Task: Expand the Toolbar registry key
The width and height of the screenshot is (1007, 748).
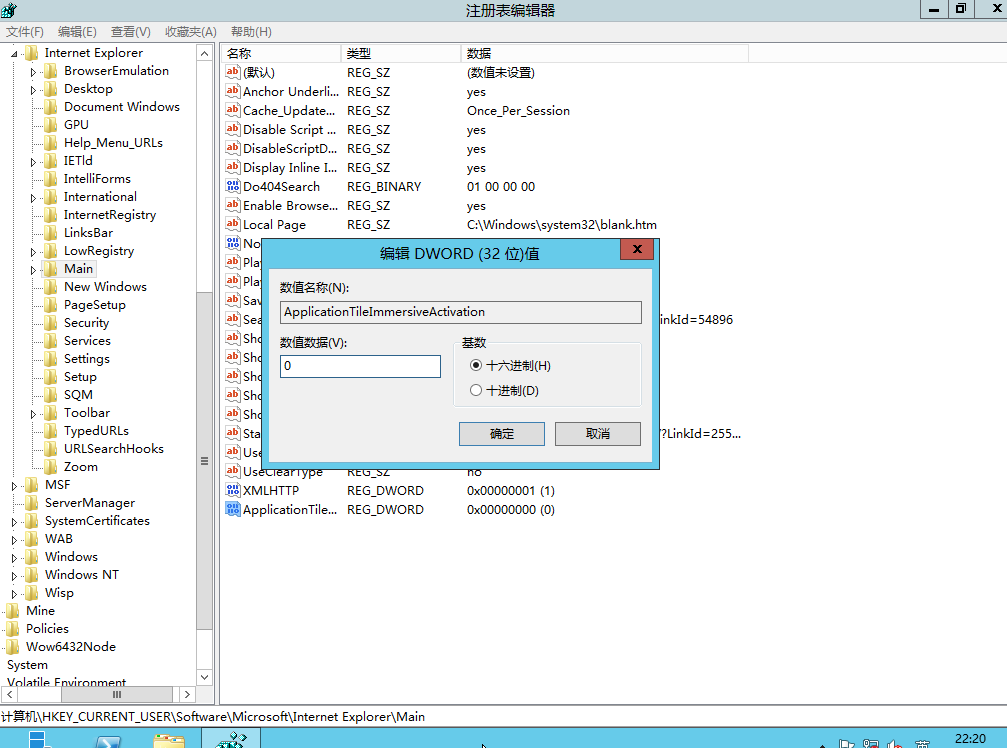Action: [x=31, y=412]
